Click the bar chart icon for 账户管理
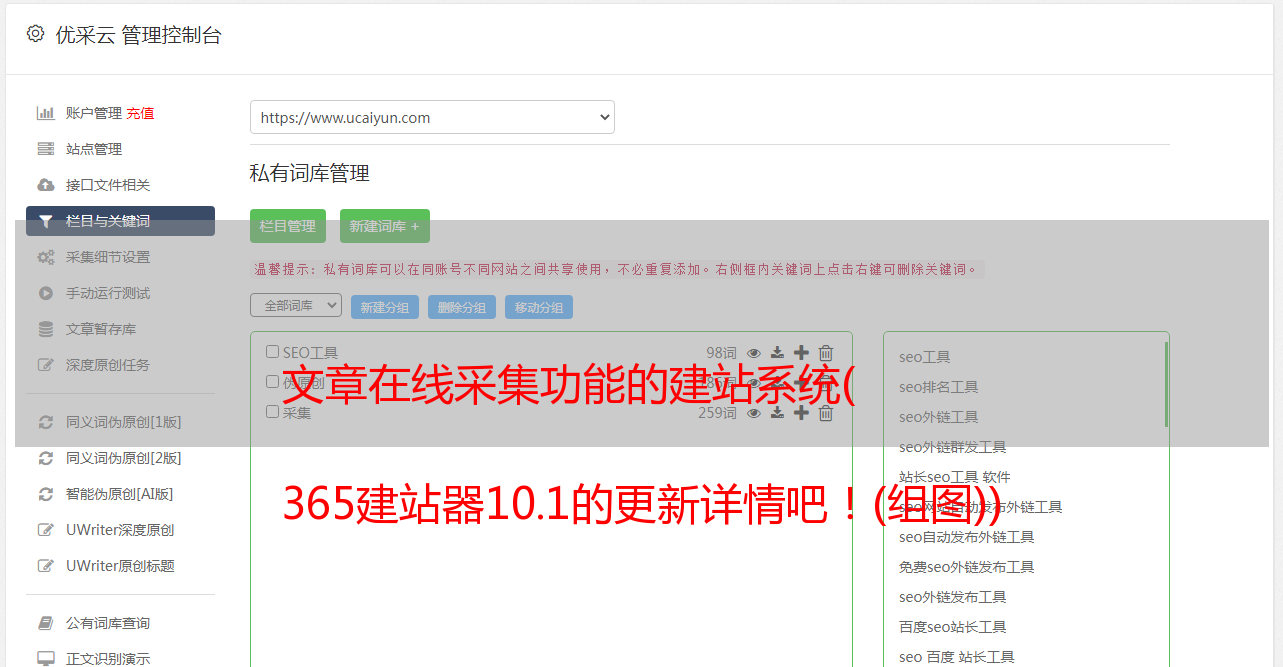The height and width of the screenshot is (667, 1283). (x=45, y=113)
